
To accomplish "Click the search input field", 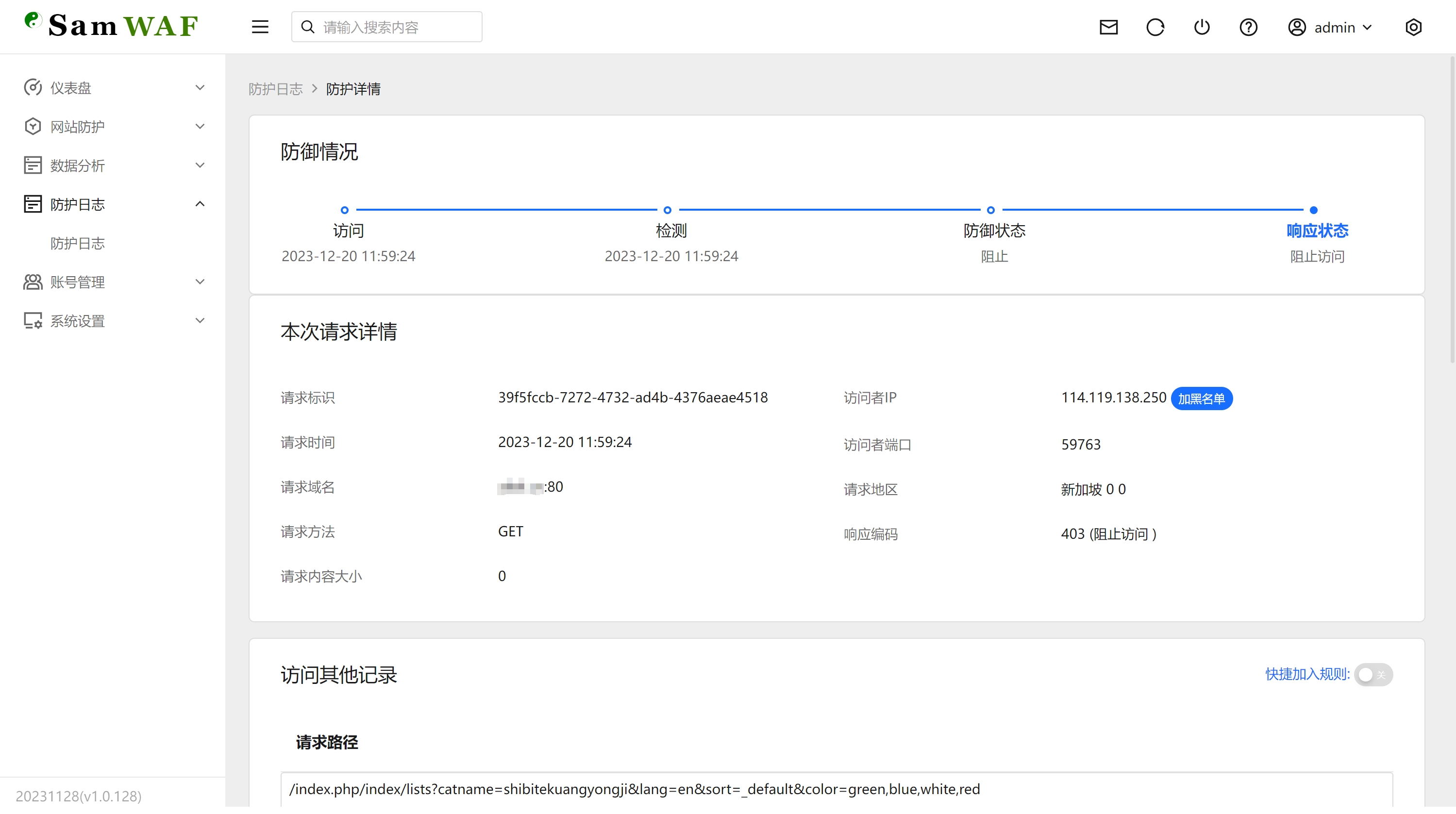I will click(386, 26).
